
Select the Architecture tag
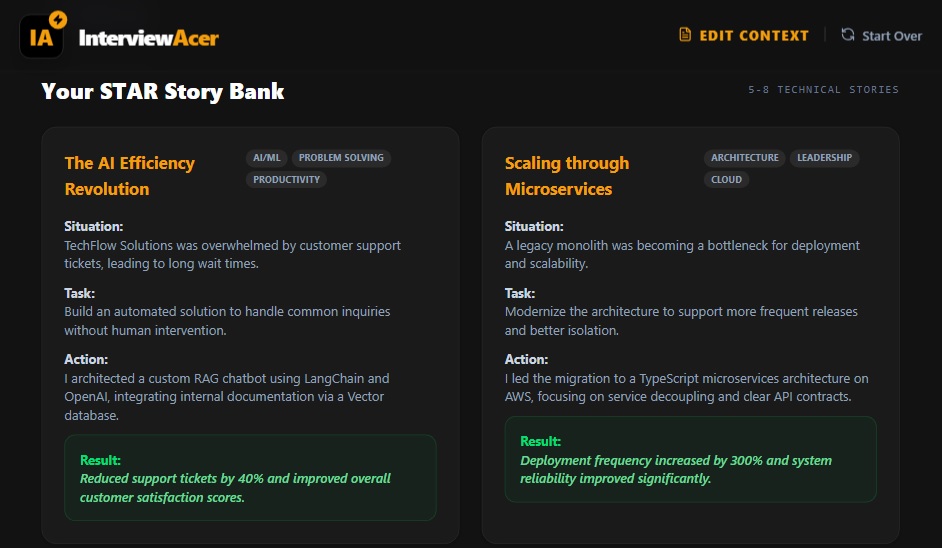pyautogui.click(x=744, y=157)
